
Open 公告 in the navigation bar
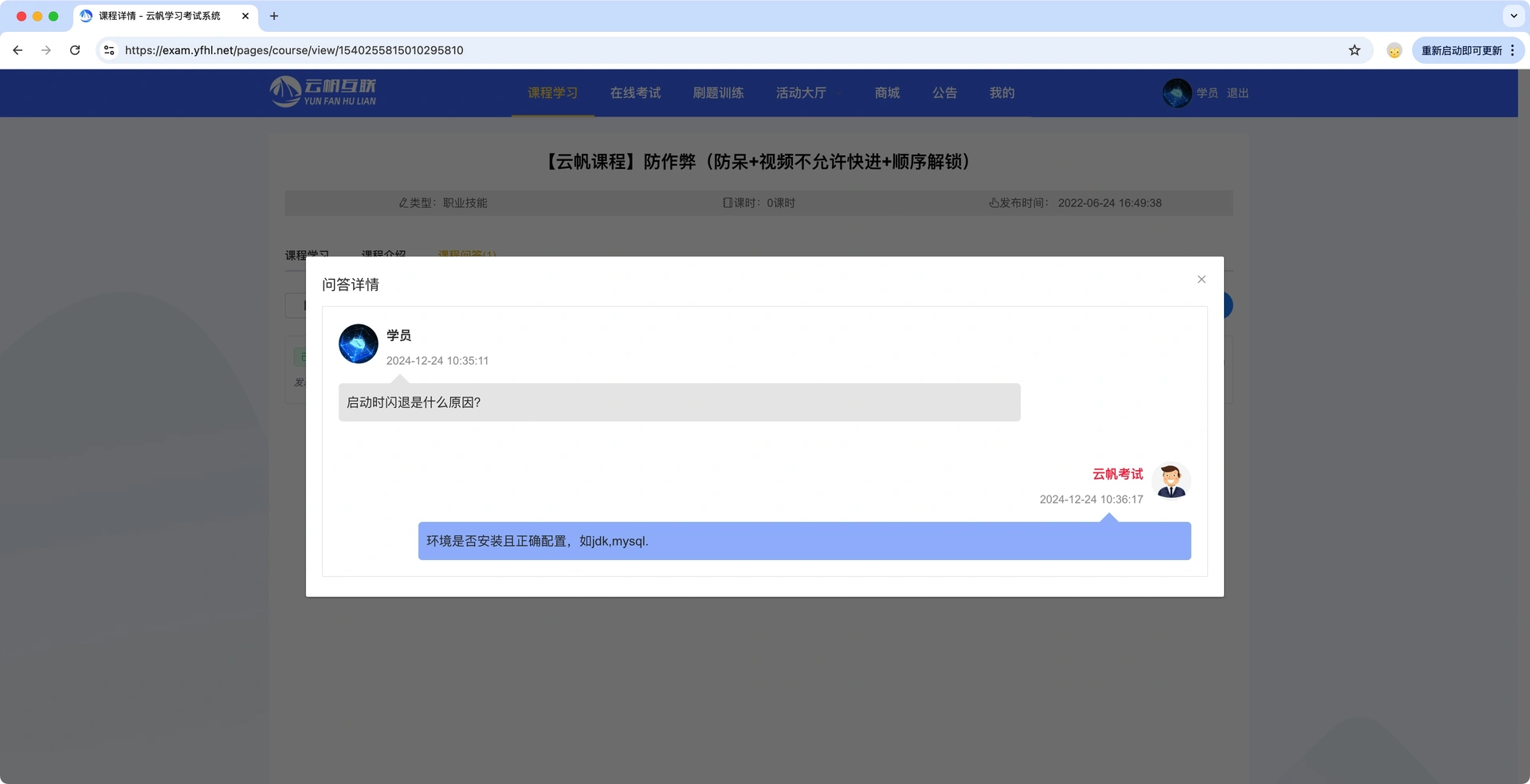click(x=944, y=93)
